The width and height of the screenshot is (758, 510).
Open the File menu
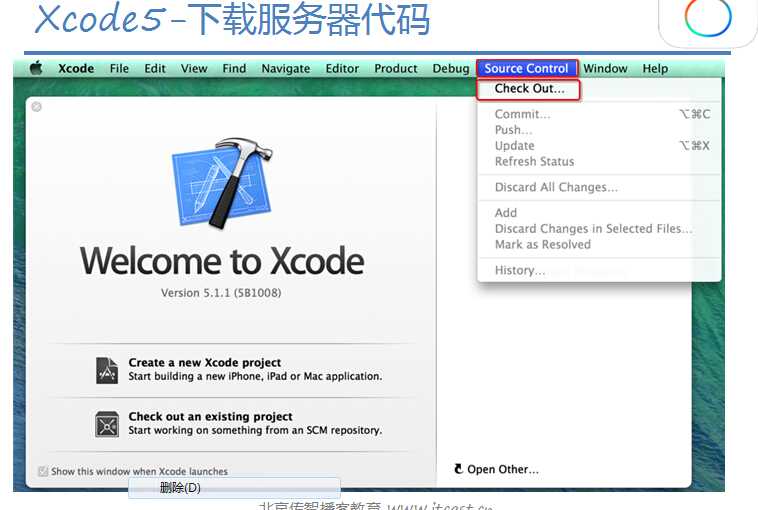click(x=119, y=69)
